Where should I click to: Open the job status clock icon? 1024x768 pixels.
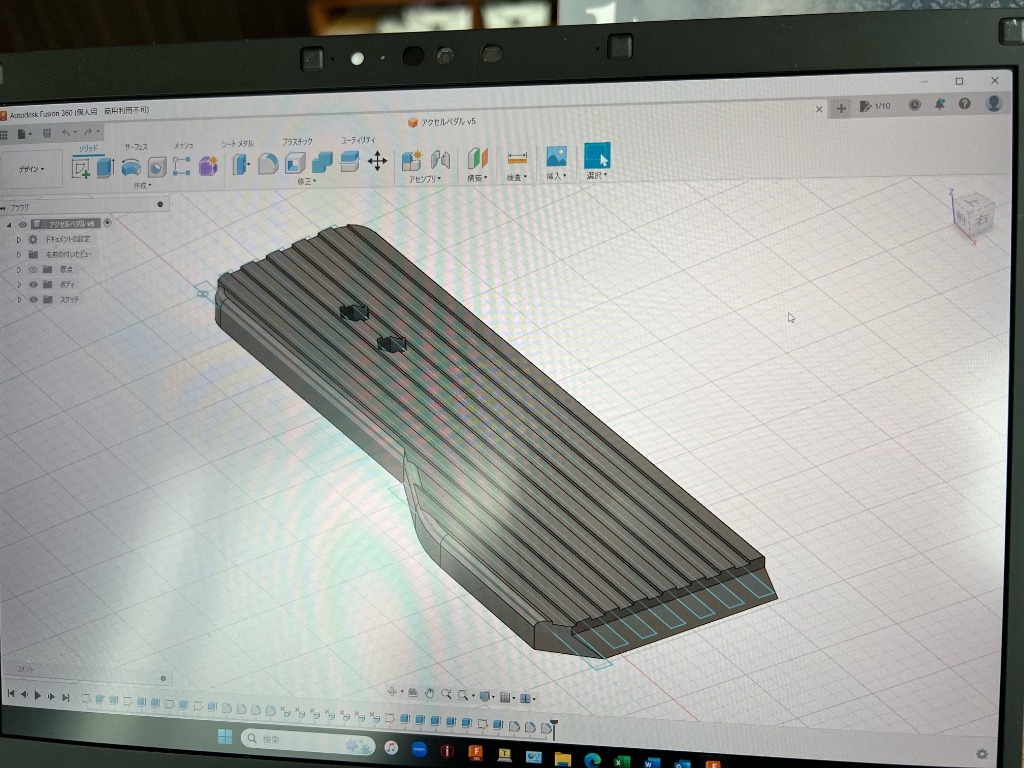[915, 104]
